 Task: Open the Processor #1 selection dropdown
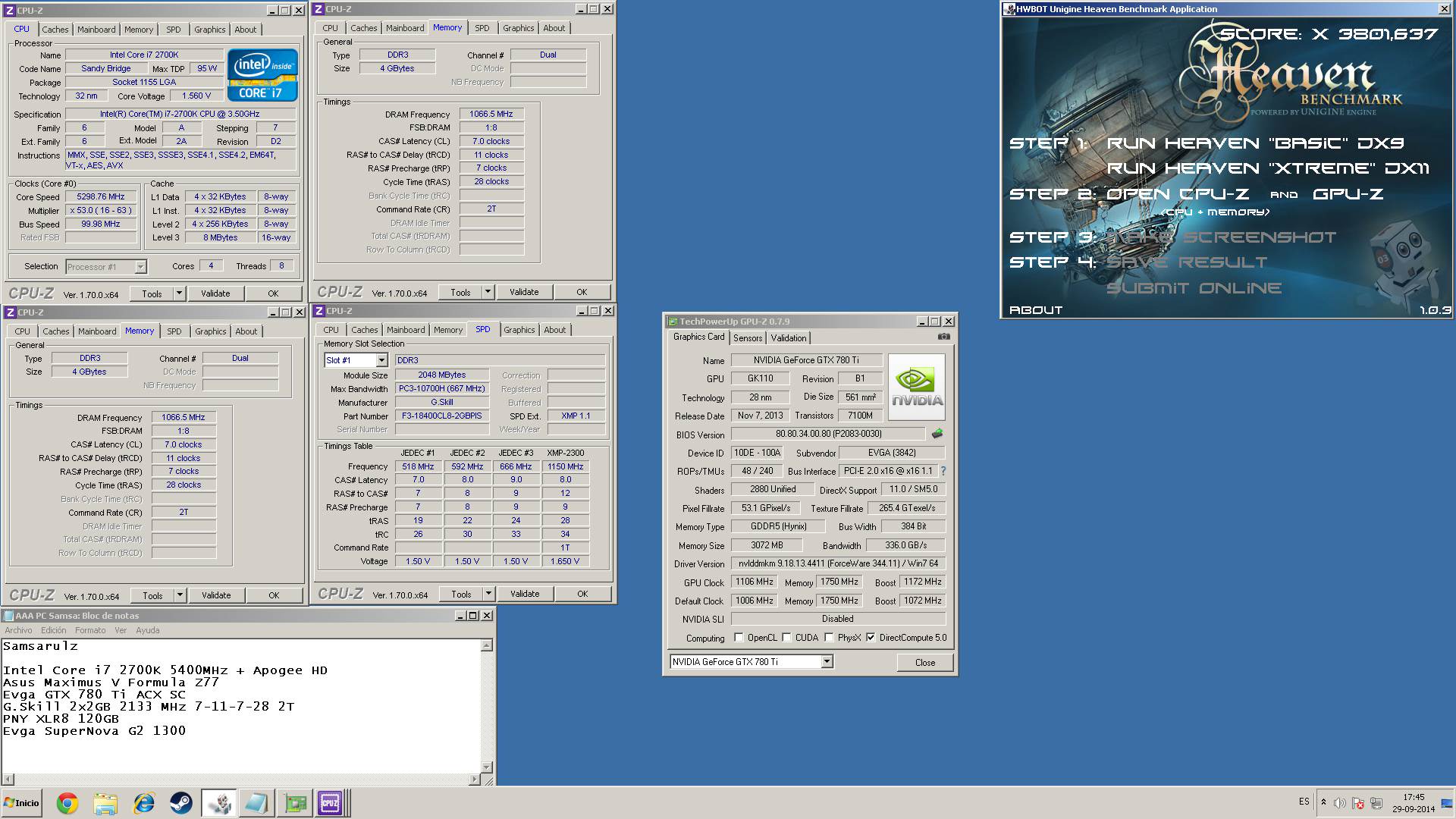point(140,267)
